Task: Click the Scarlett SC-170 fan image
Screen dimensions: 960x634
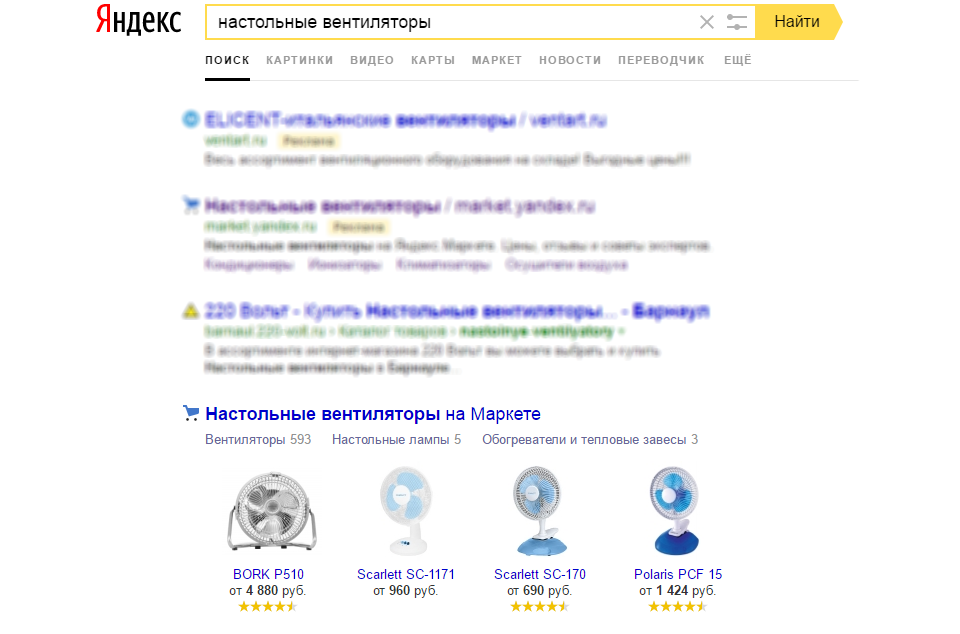Action: (539, 511)
